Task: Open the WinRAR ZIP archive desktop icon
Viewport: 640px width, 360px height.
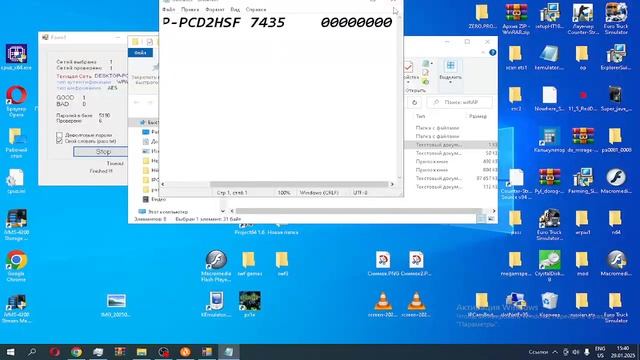Action: (x=516, y=18)
